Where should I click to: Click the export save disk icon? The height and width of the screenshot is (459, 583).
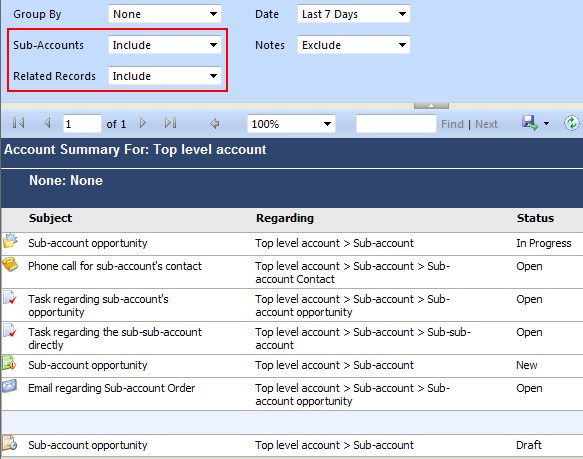[x=529, y=123]
